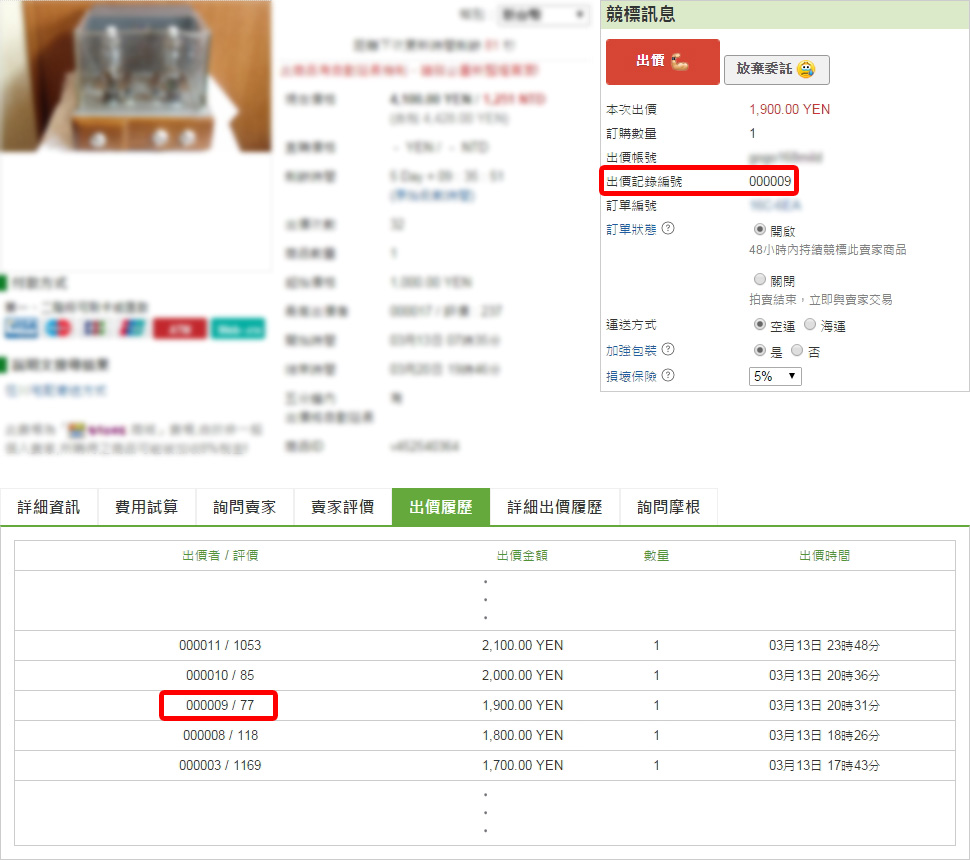Click the help icon beside 加強包裝
The height and width of the screenshot is (860, 970).
click(668, 350)
